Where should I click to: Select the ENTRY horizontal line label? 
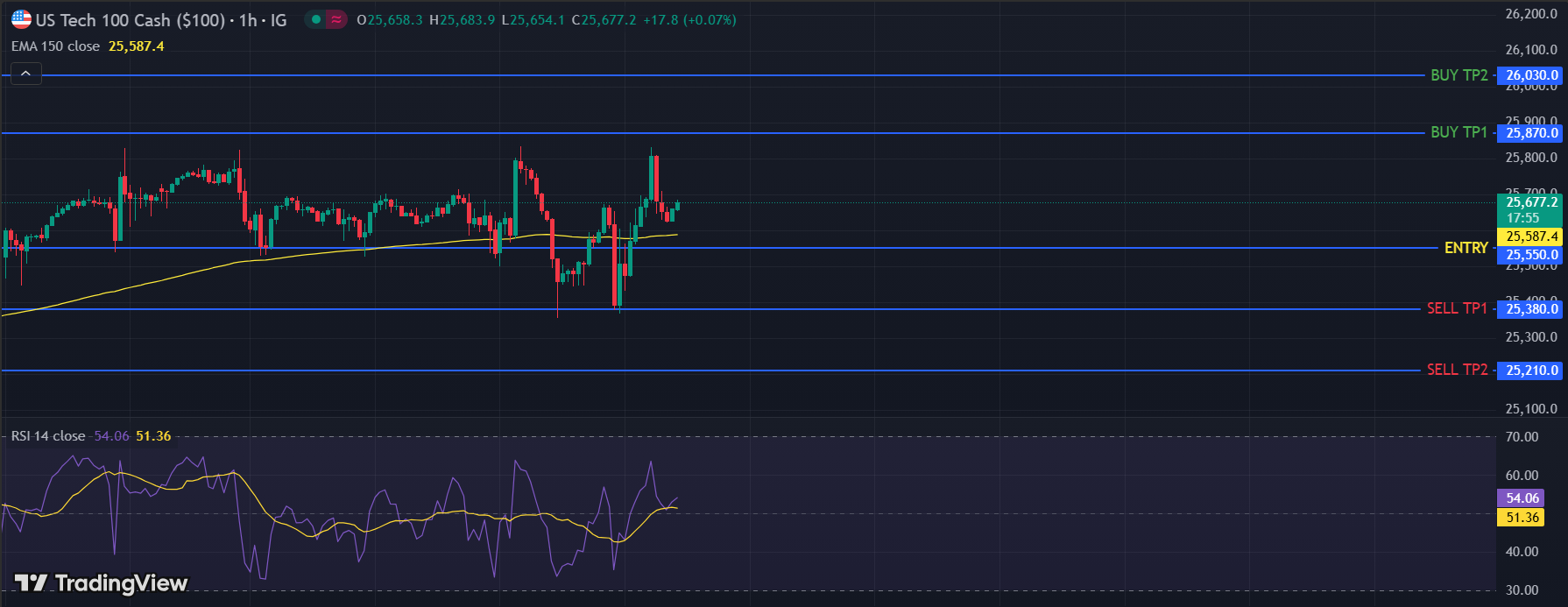1466,248
